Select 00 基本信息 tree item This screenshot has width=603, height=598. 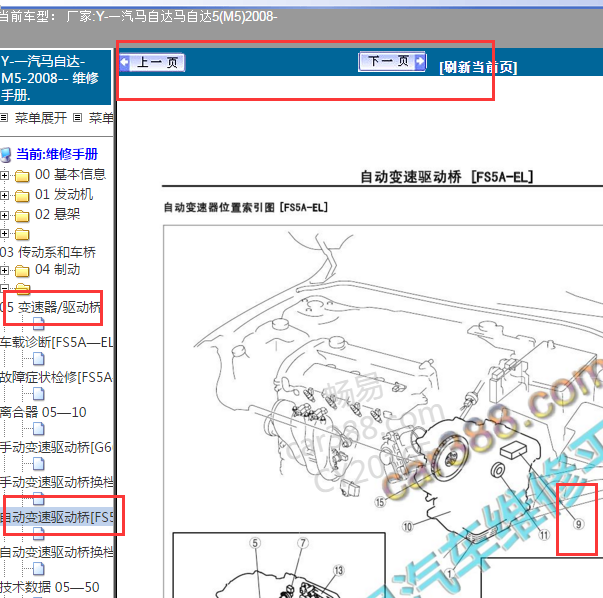70,175
